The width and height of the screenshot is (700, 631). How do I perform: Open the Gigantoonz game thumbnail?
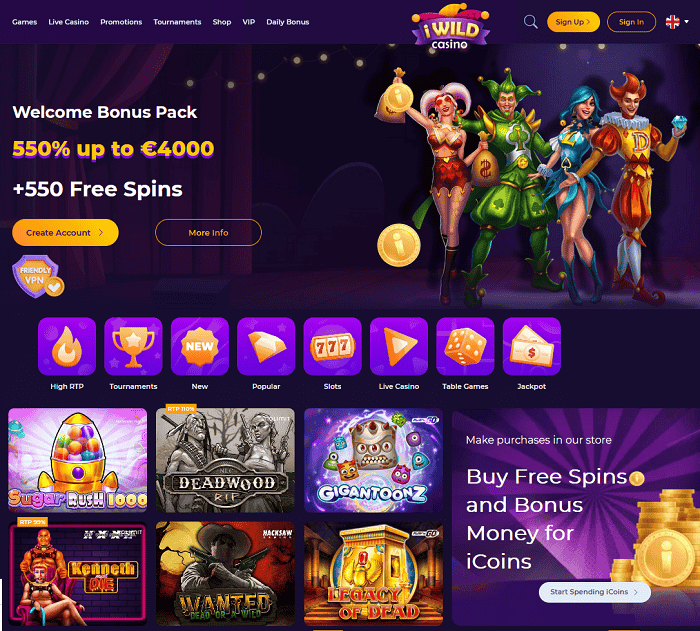coord(373,460)
